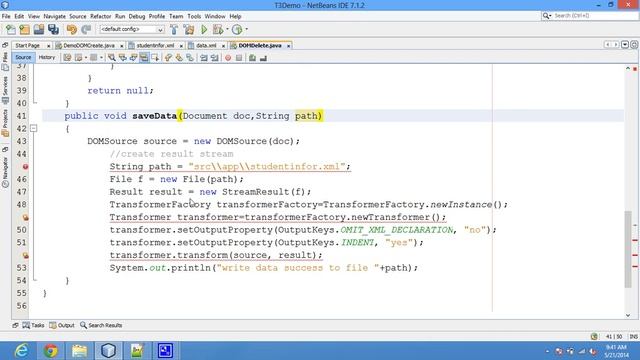
Task: Click the error marker on line 45
Action: point(25,167)
